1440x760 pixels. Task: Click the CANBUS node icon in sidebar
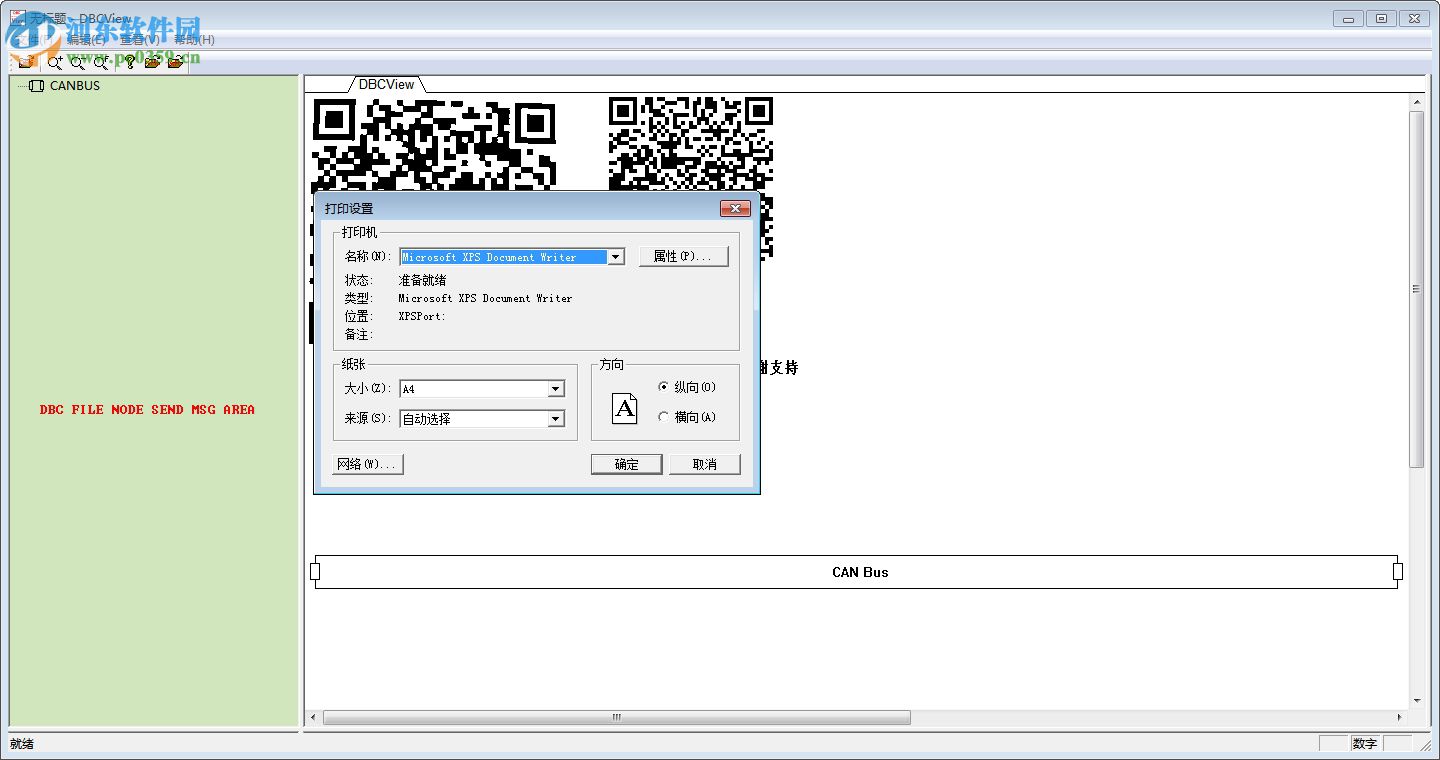[x=36, y=86]
